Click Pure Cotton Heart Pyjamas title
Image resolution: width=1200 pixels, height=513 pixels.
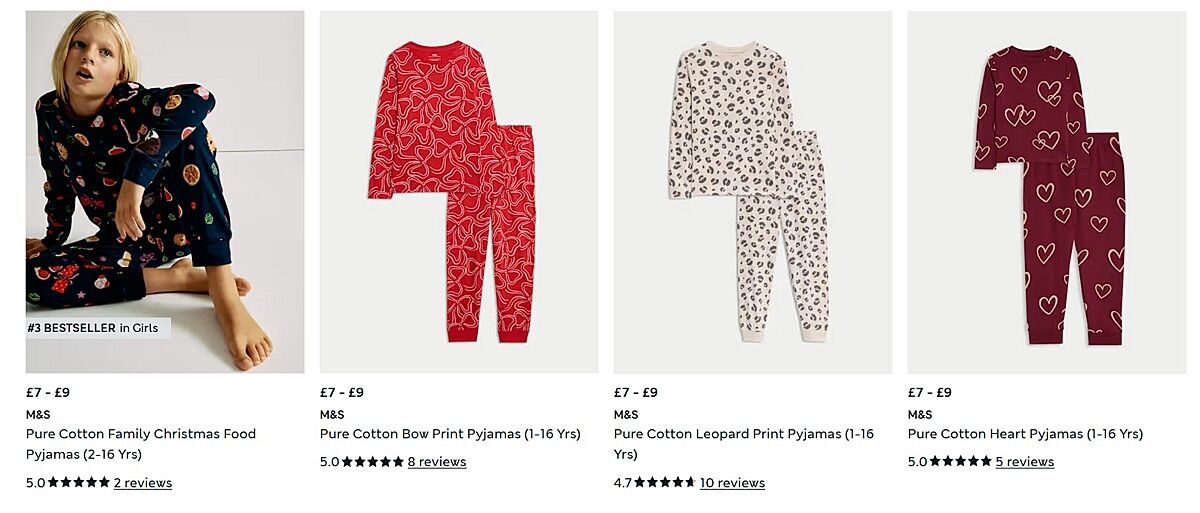tap(1025, 434)
